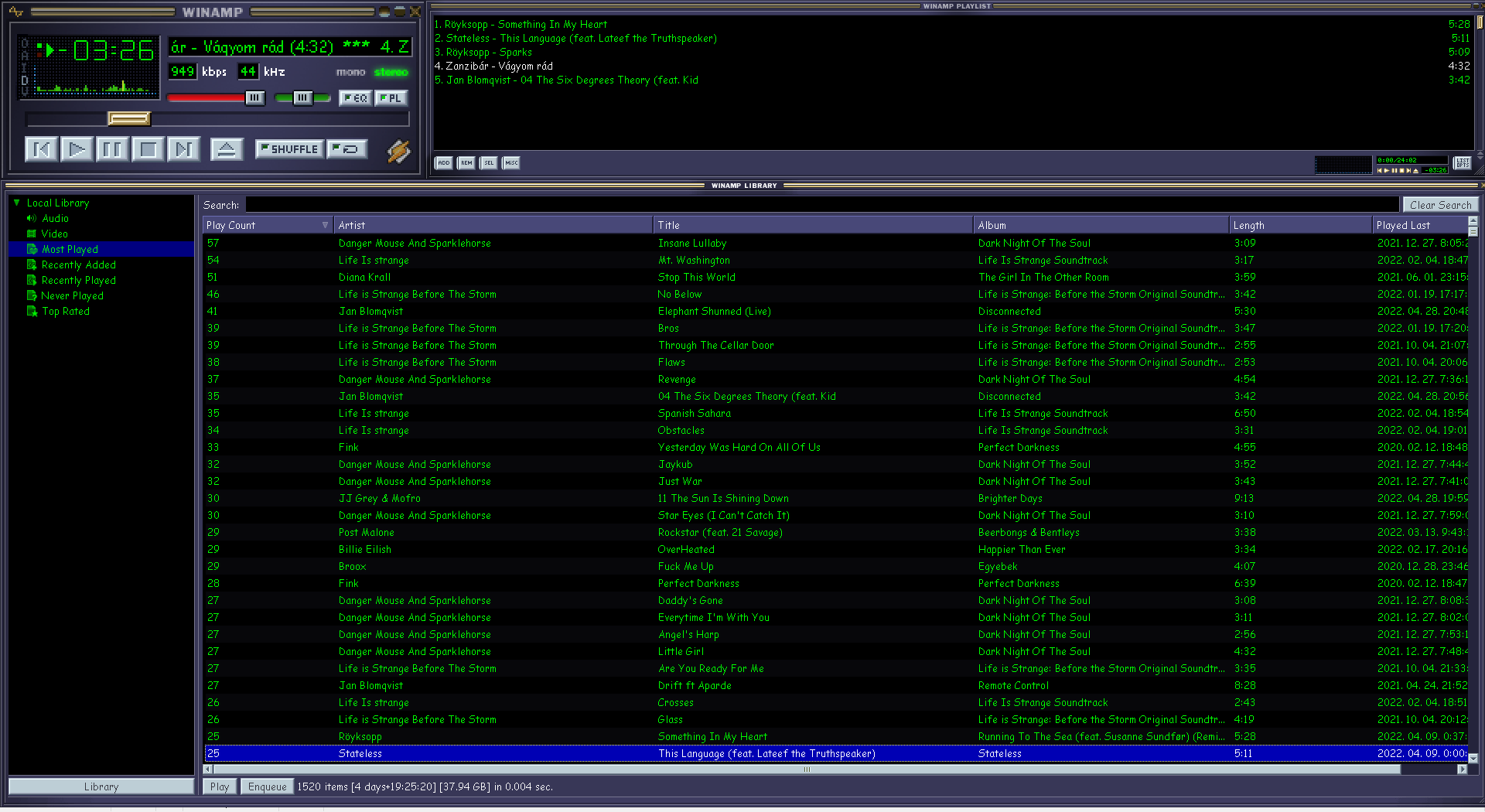Stop playback using the main Stop button
The image size is (1485, 812).
point(148,149)
